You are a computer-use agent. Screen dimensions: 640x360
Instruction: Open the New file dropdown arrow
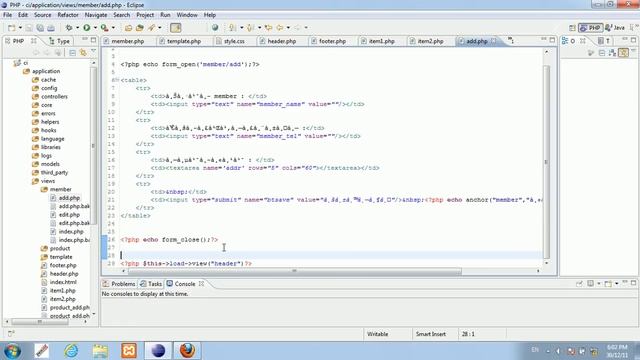[20, 28]
